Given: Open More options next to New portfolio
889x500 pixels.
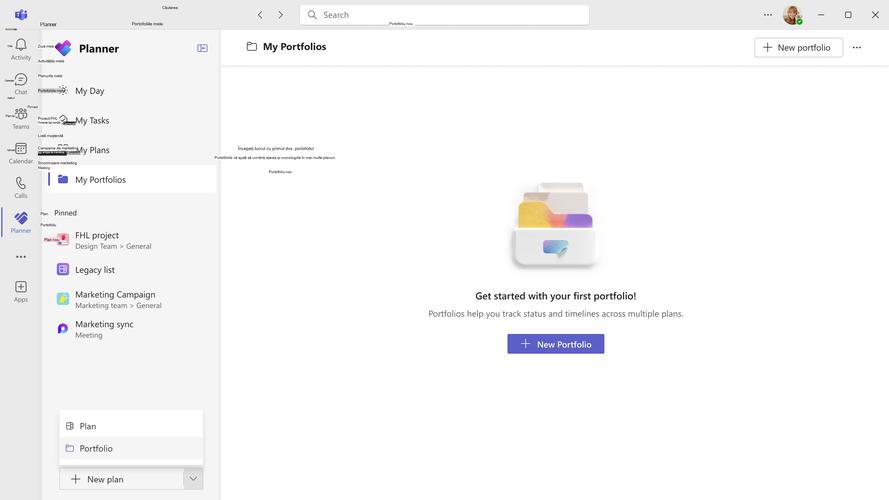Looking at the screenshot, I should [856, 47].
